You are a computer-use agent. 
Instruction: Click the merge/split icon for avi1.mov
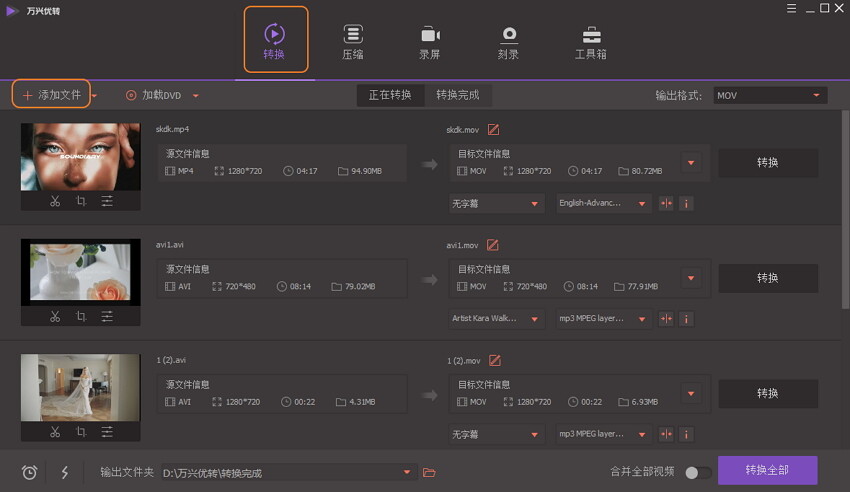666,319
